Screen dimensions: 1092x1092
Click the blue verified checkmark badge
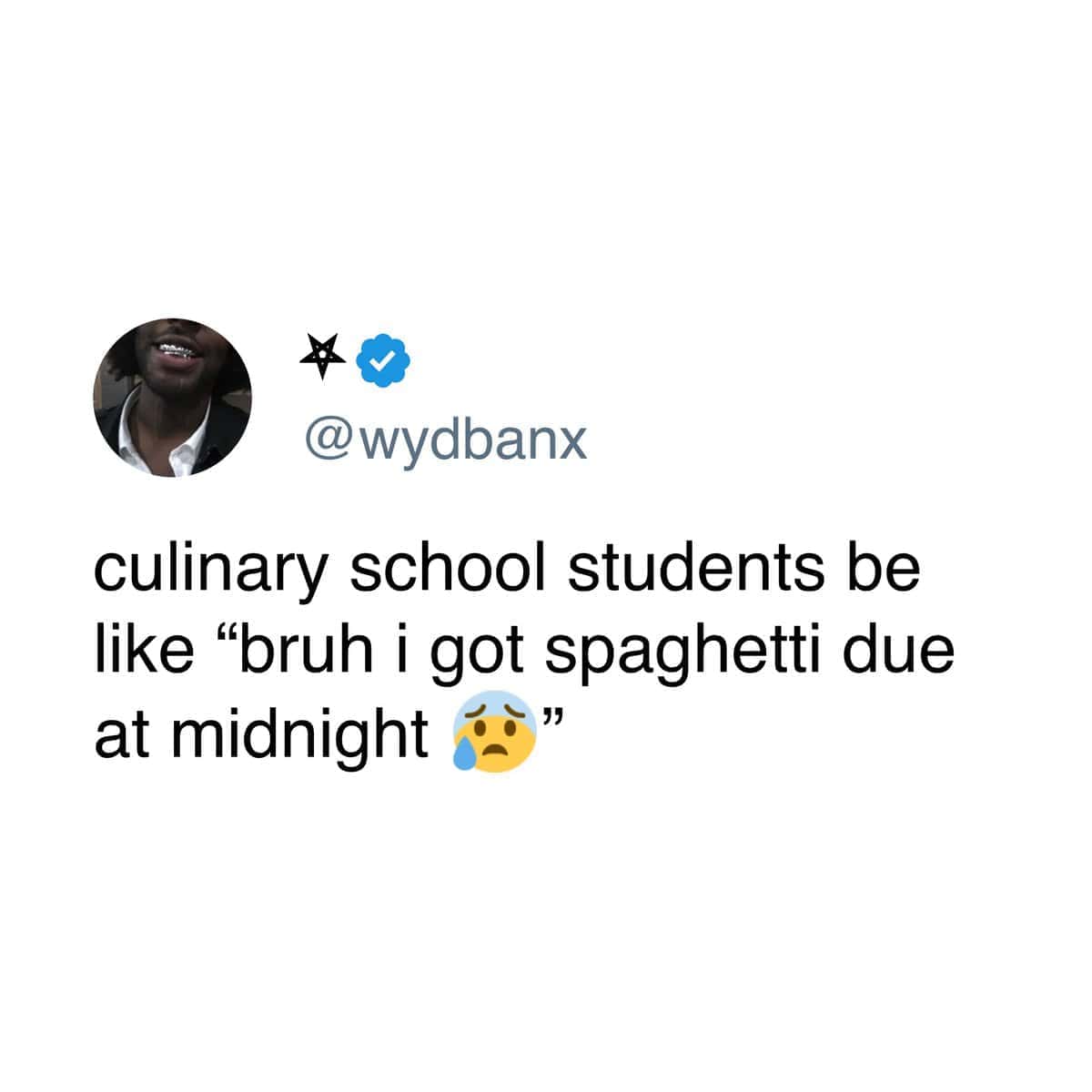point(383,358)
